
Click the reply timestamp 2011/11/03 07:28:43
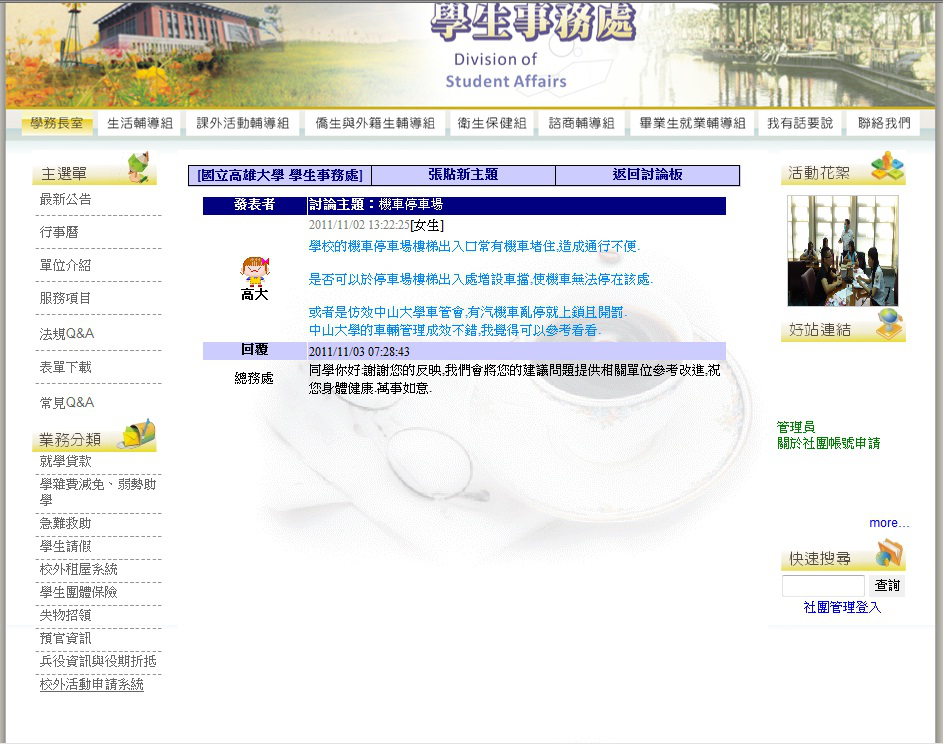pyautogui.click(x=359, y=352)
